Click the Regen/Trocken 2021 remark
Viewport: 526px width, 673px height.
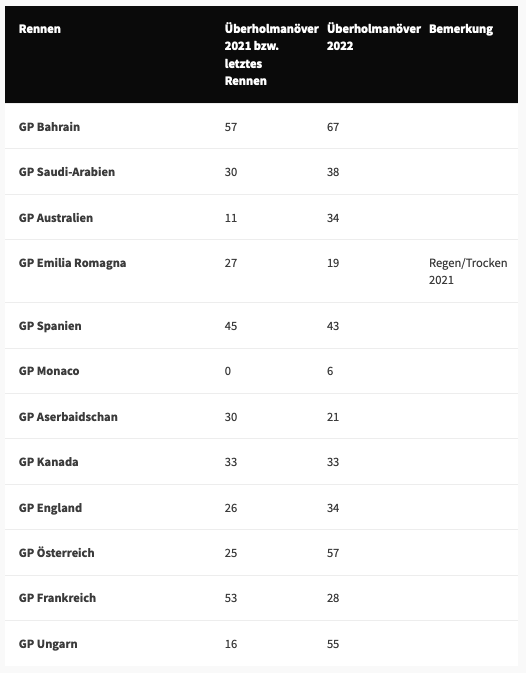(x=468, y=271)
